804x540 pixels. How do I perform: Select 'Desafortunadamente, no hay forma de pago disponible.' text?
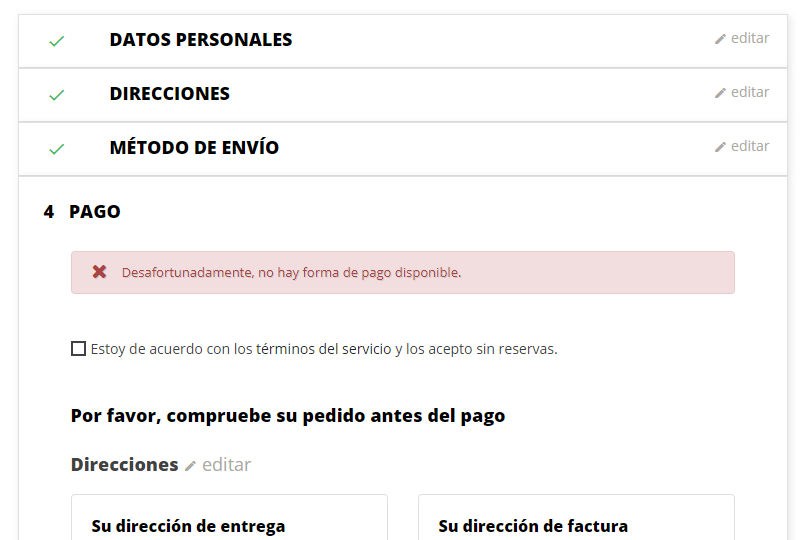coord(291,272)
